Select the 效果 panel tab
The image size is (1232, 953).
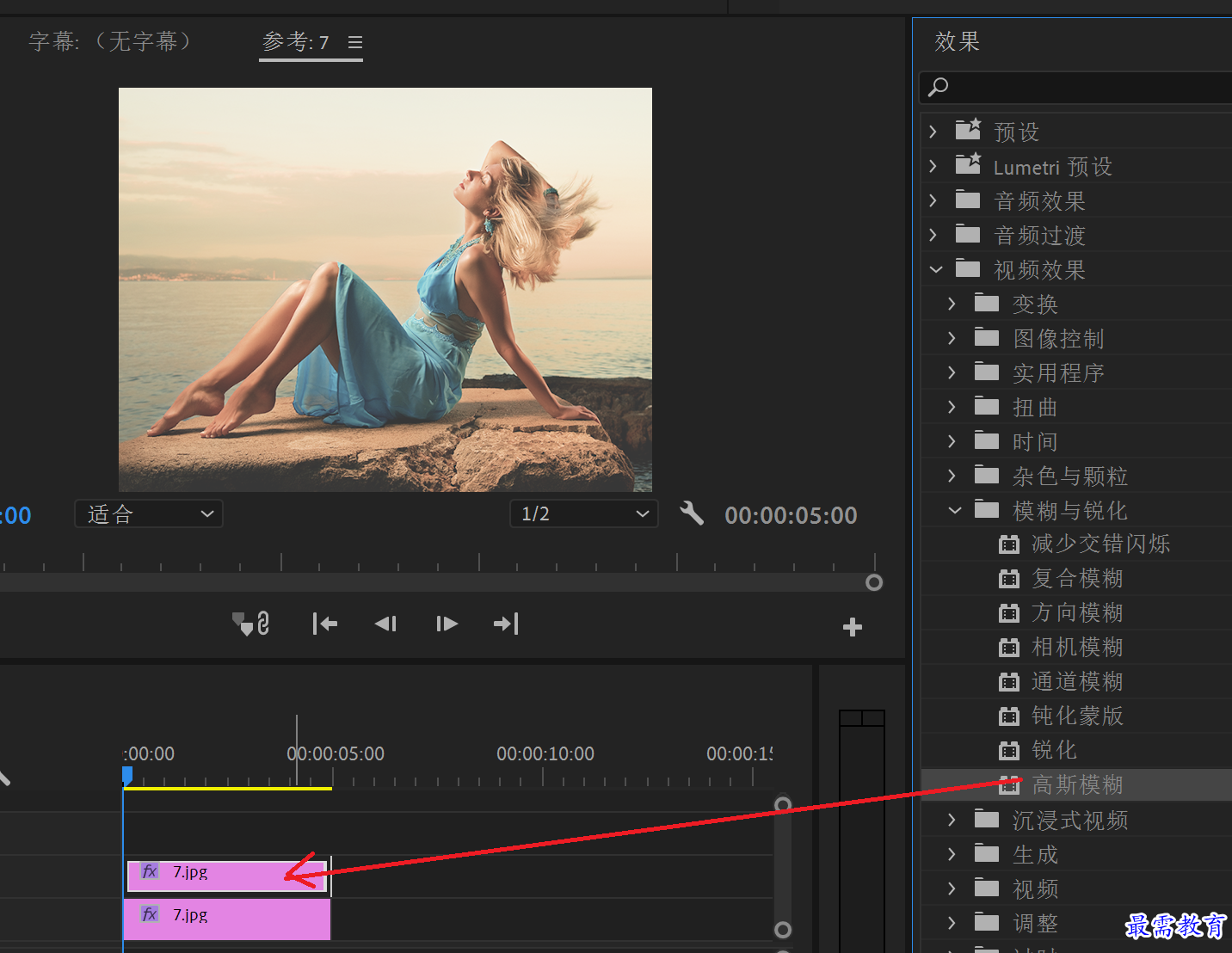coord(957,41)
